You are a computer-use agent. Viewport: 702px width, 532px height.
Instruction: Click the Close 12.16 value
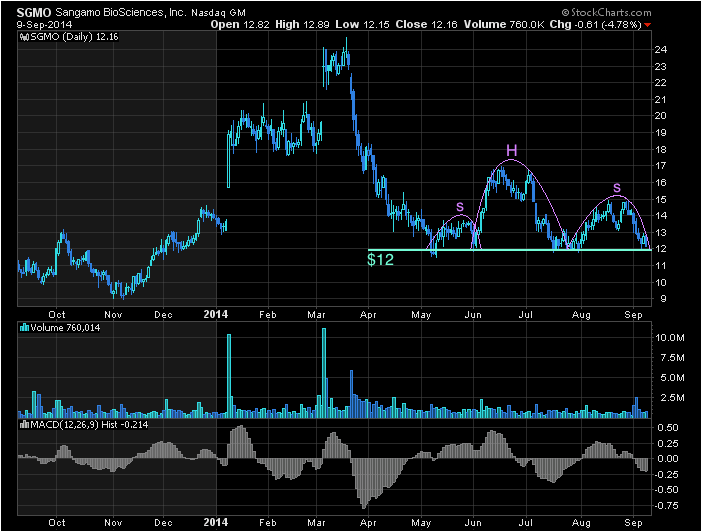(426, 25)
